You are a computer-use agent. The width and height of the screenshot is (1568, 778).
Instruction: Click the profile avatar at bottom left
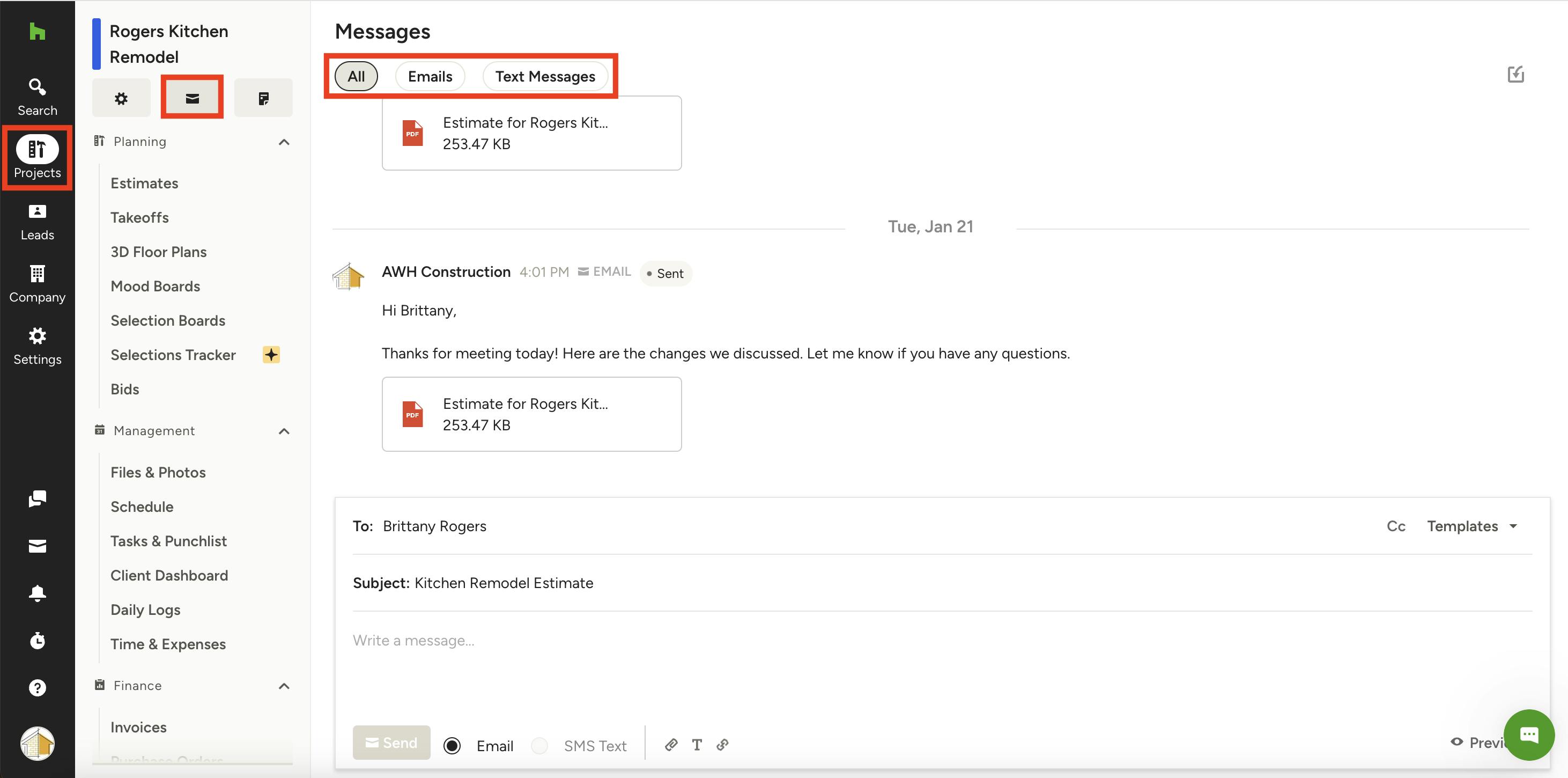click(37, 743)
